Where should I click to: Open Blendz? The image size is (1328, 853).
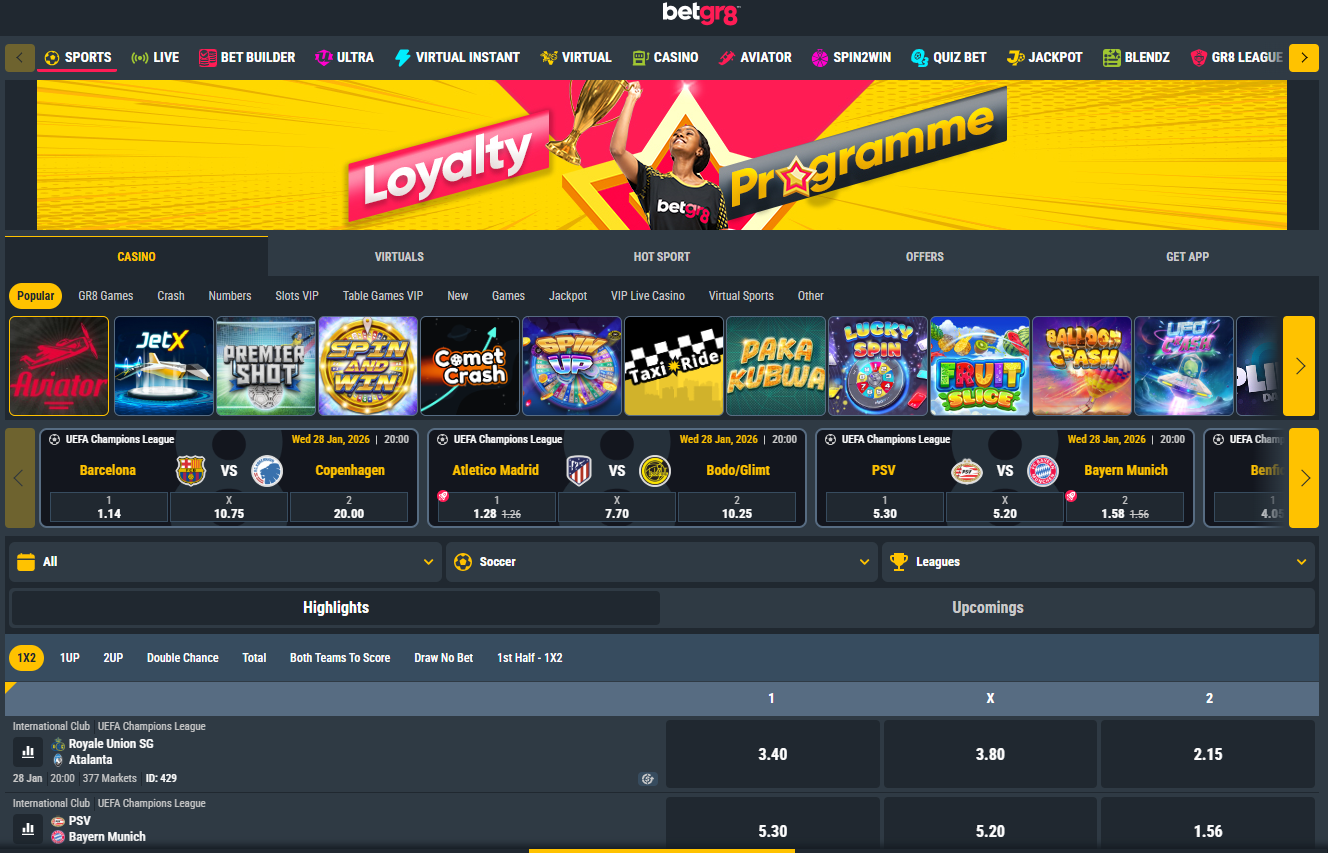1136,57
